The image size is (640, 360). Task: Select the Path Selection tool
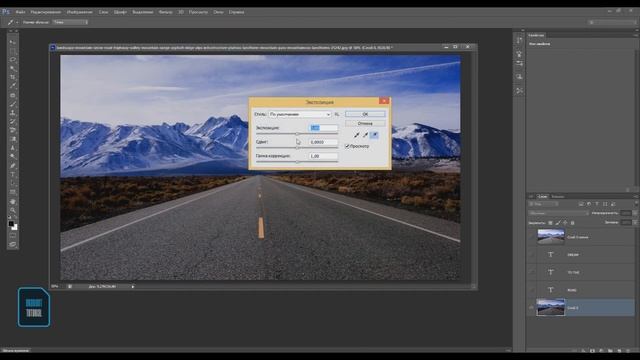coord(13,183)
